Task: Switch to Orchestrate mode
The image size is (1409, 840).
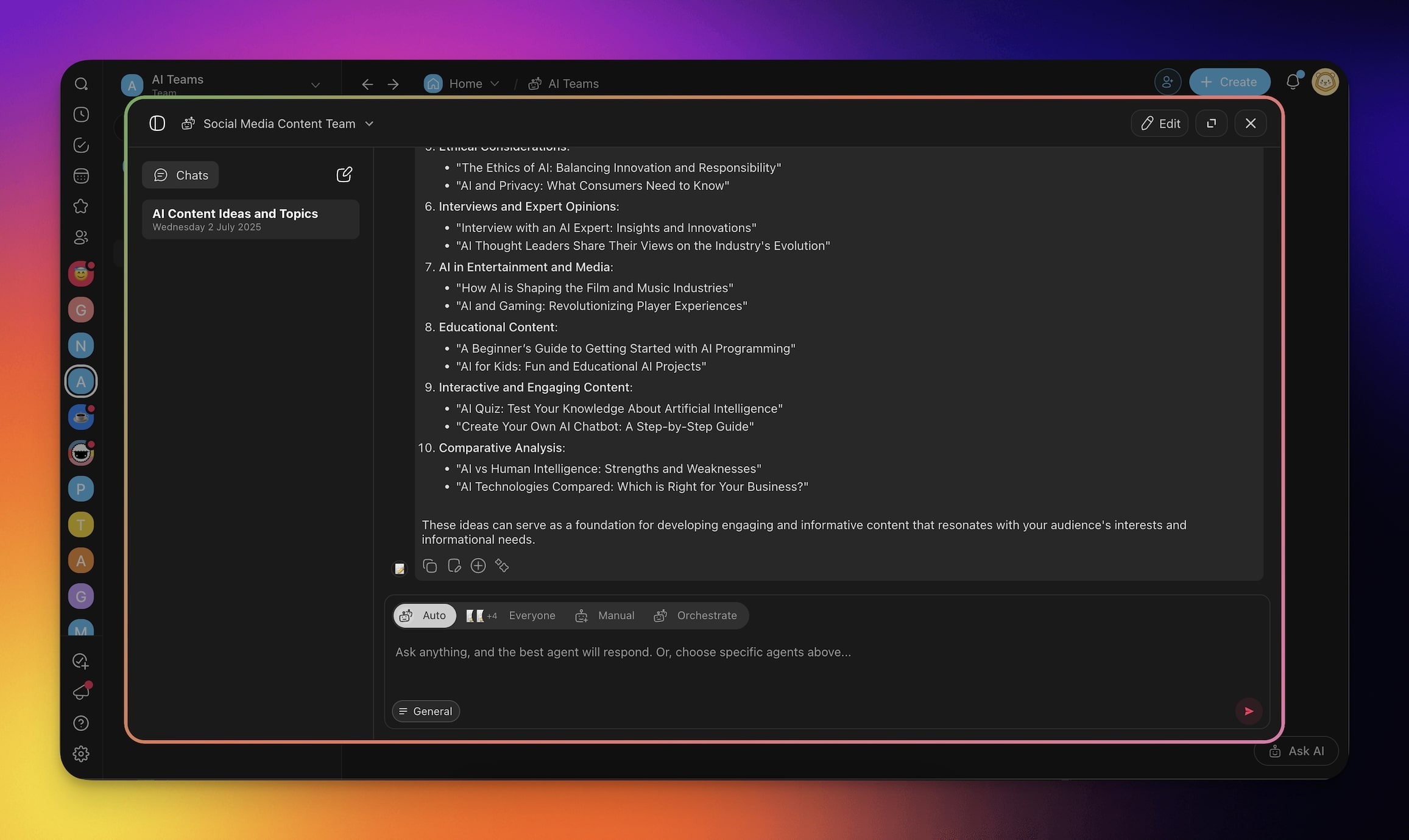Action: tap(696, 615)
